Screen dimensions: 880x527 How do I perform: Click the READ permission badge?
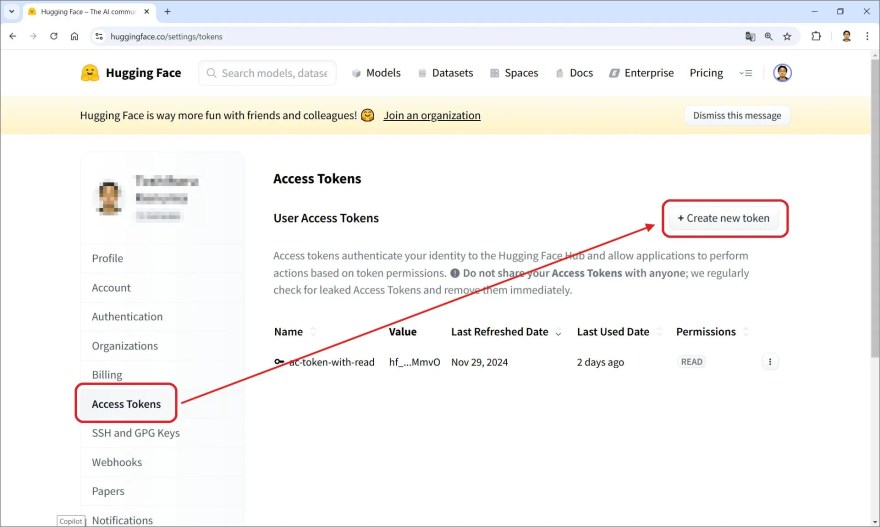[691, 362]
